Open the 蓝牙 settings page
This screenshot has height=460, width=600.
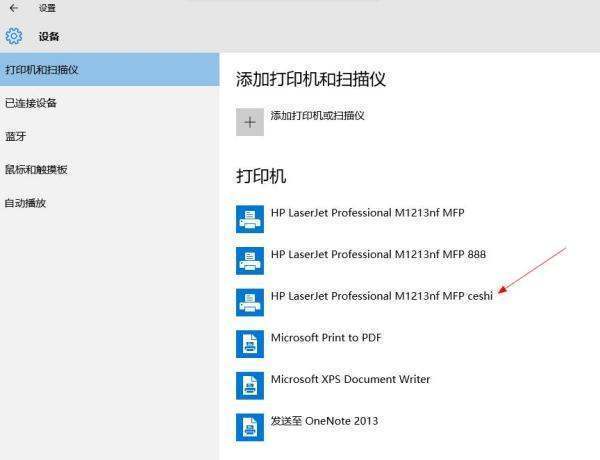coord(109,136)
